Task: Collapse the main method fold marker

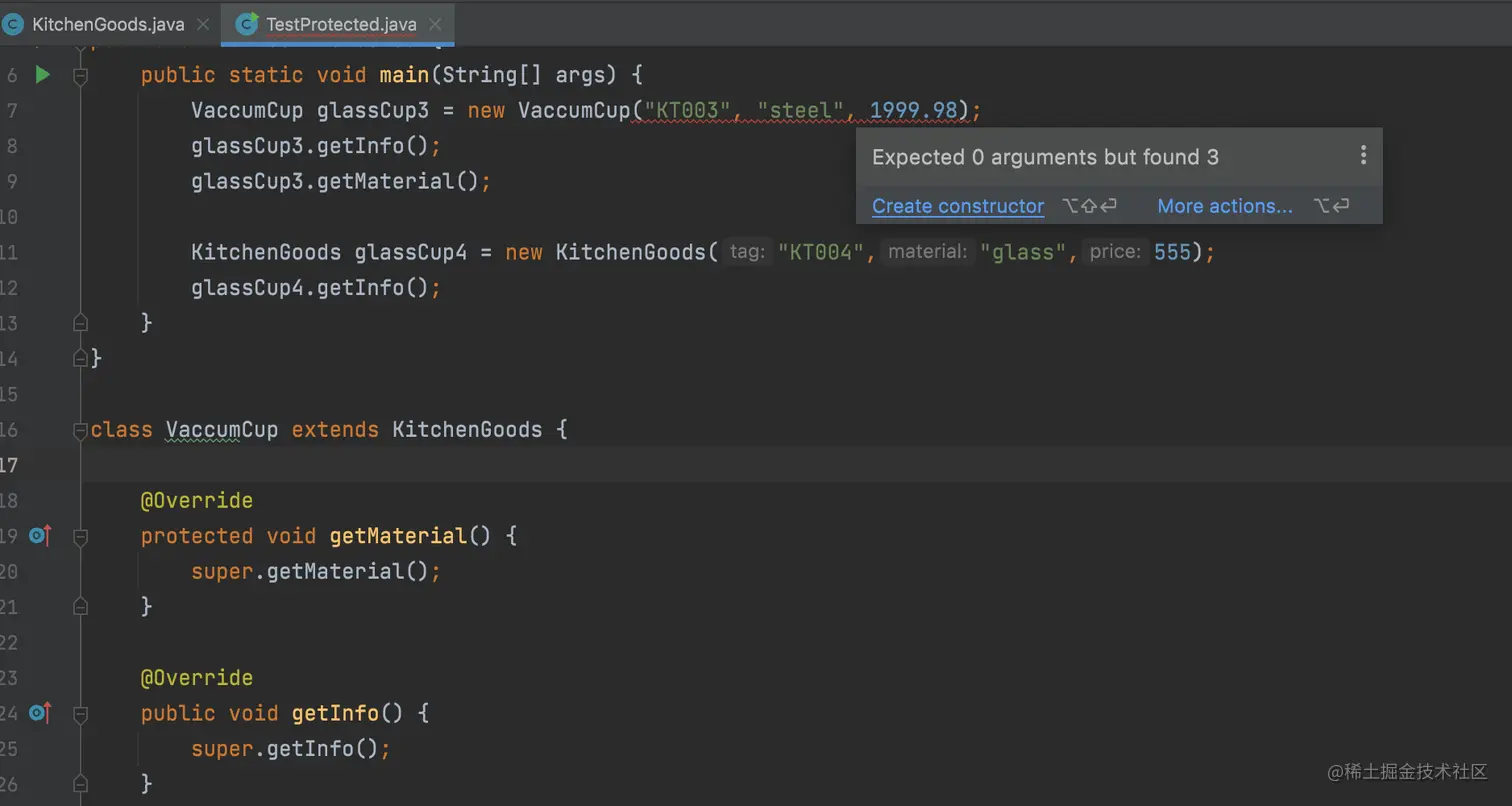Action: [81, 75]
